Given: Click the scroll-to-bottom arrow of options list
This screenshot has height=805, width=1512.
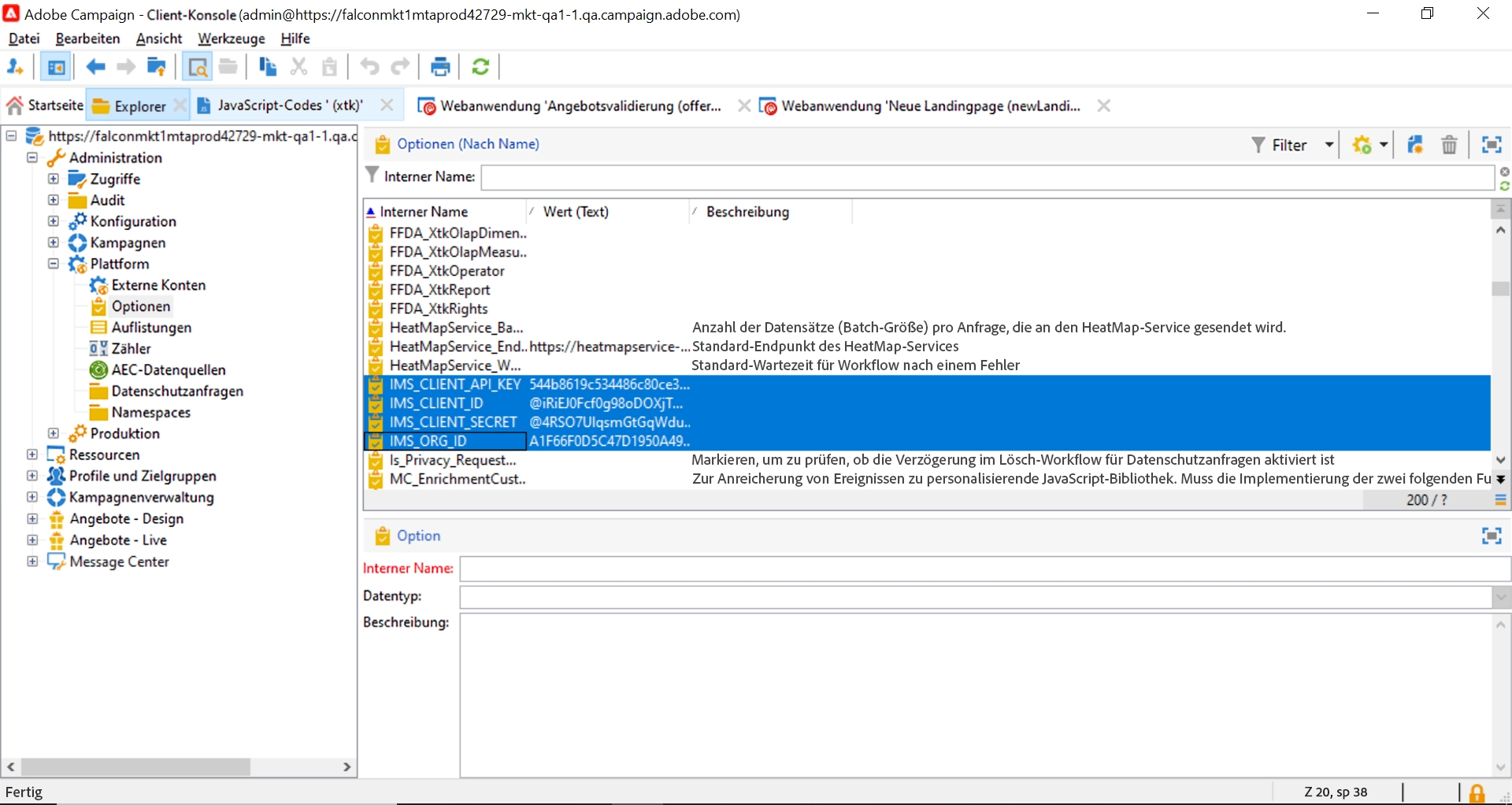Looking at the screenshot, I should click(1501, 479).
